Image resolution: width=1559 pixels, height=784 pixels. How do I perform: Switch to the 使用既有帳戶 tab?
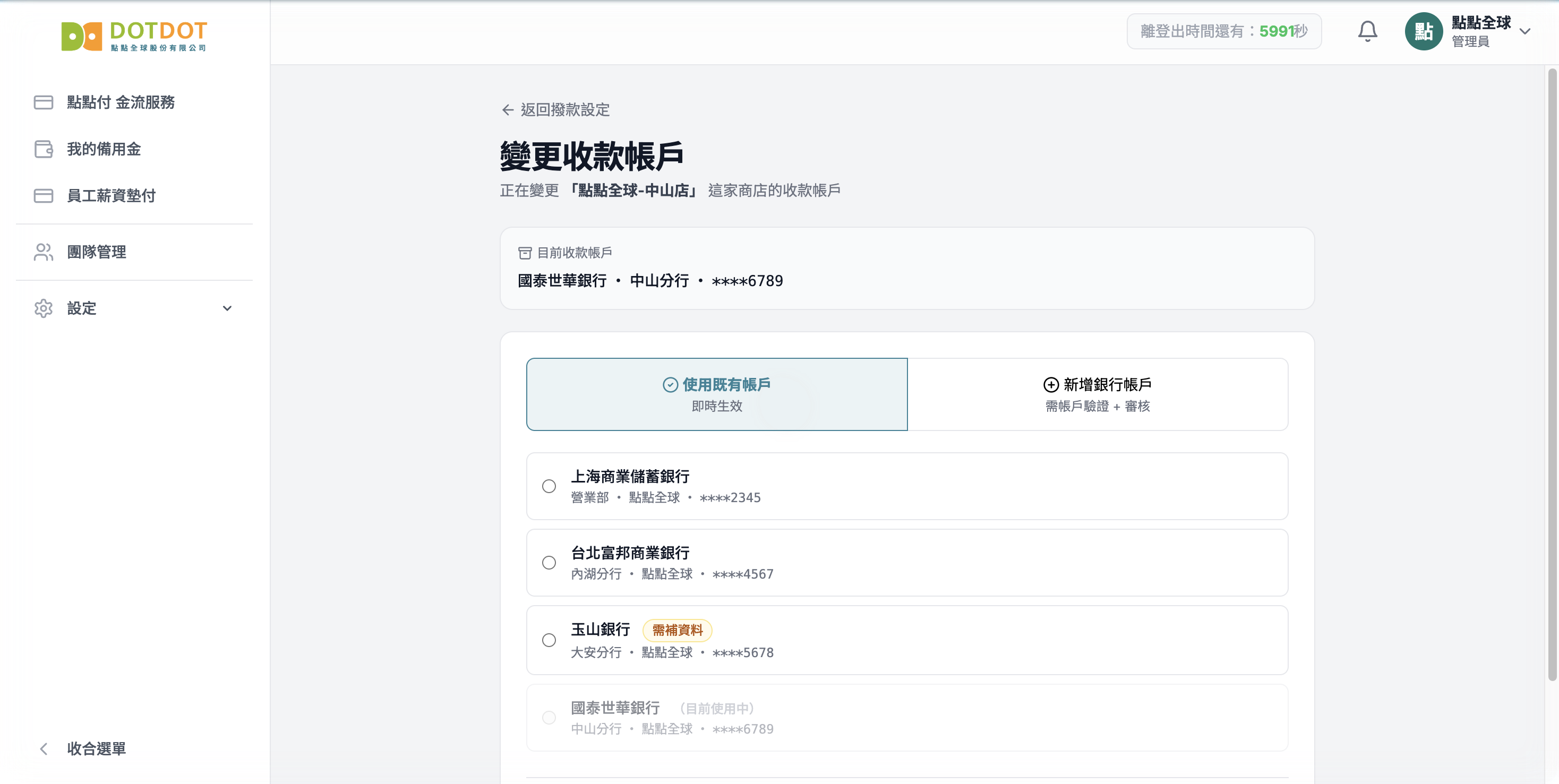716,394
